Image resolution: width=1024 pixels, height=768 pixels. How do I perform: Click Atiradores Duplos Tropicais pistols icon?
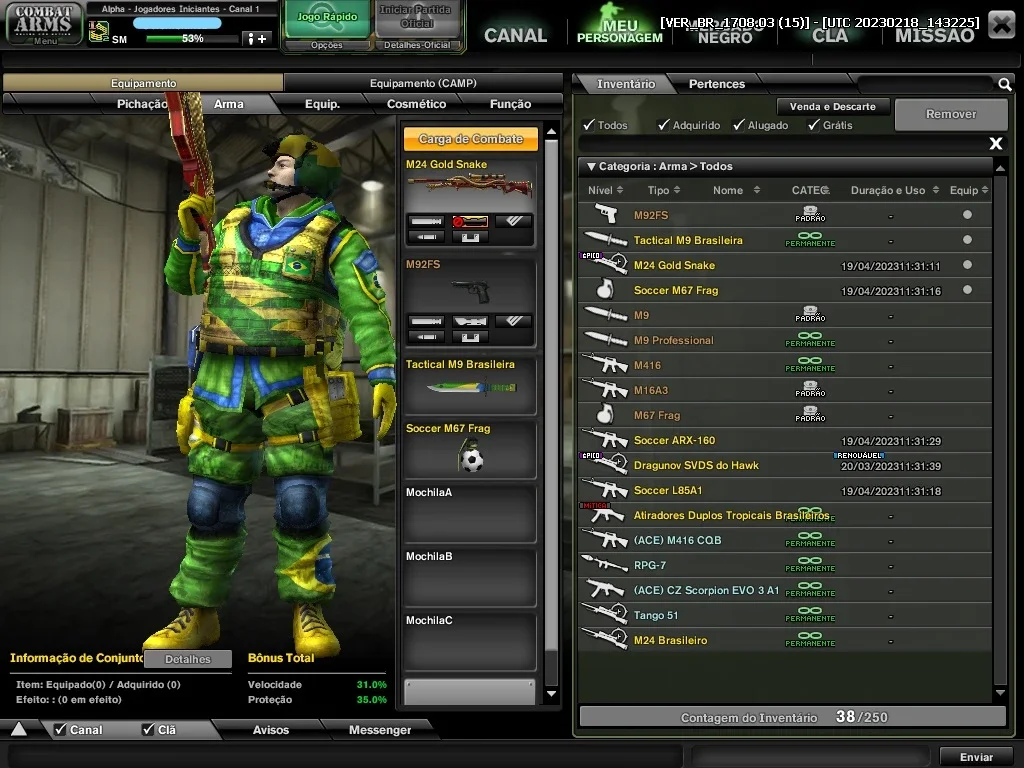[x=606, y=515]
